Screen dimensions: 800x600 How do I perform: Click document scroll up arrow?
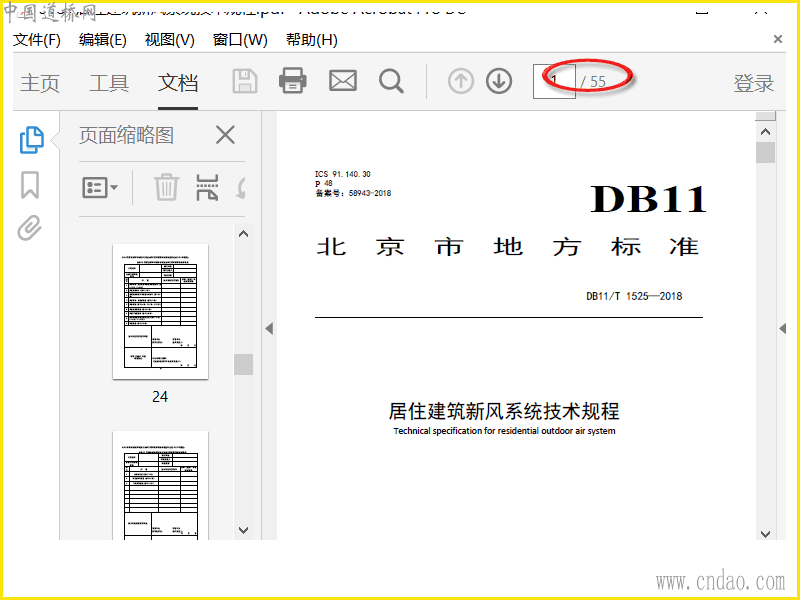(765, 132)
